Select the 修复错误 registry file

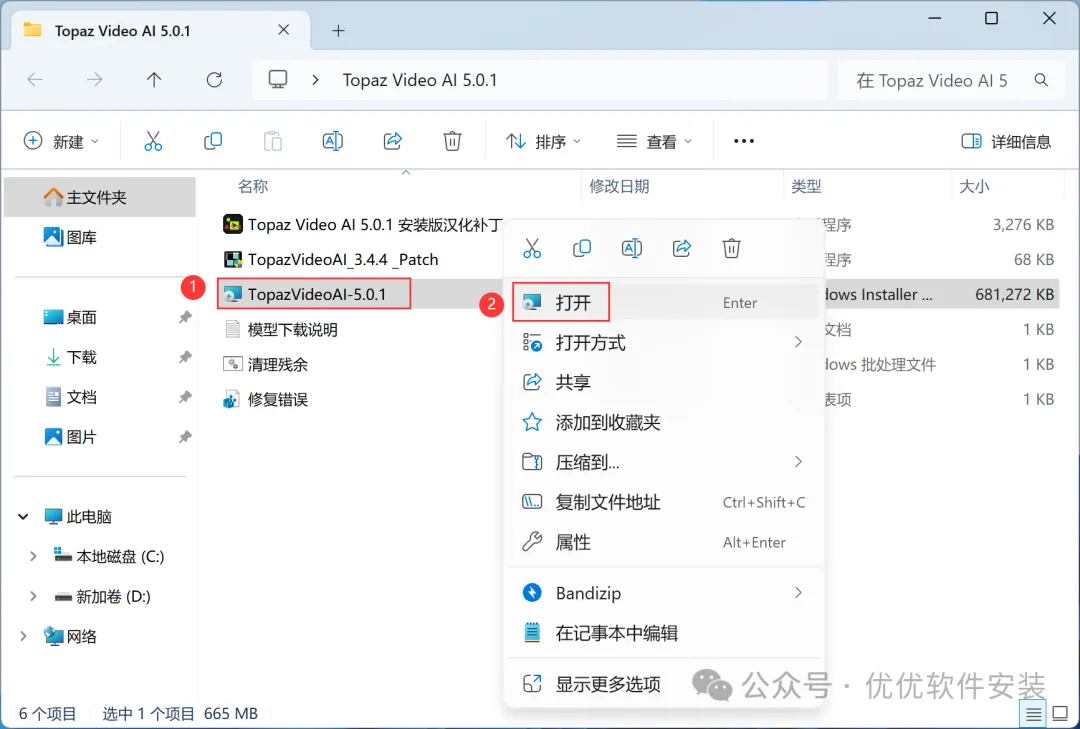pyautogui.click(x=266, y=400)
